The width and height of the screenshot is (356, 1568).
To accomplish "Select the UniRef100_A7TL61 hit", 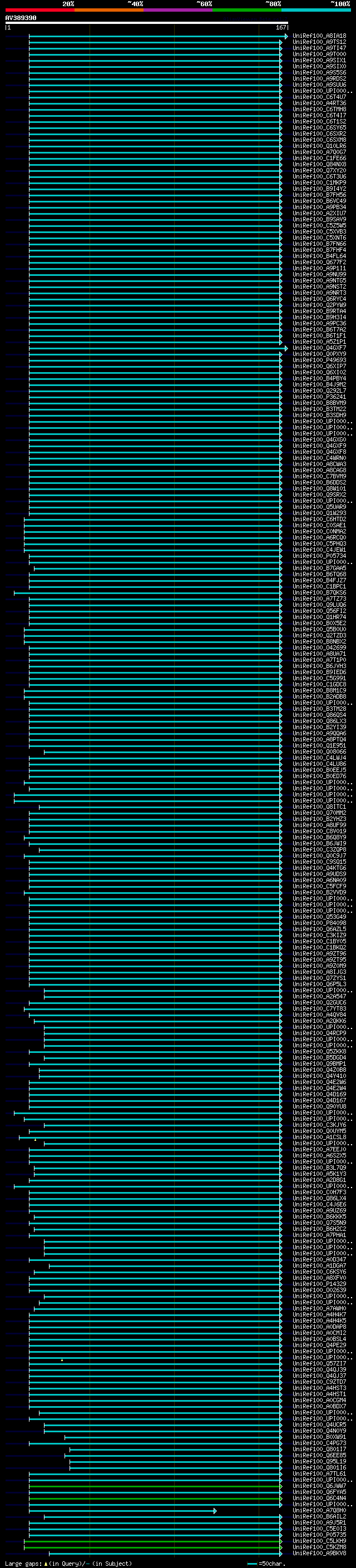I will click(x=319, y=1473).
